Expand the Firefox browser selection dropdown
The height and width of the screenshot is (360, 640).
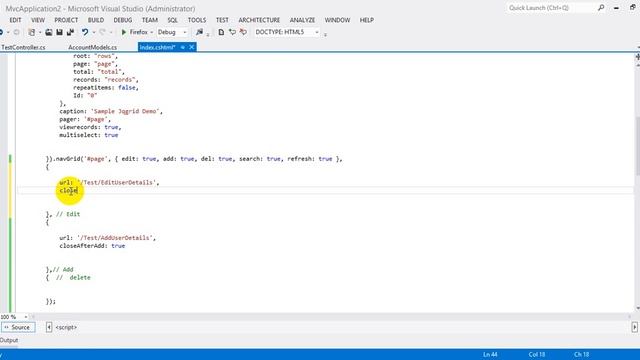(x=151, y=32)
